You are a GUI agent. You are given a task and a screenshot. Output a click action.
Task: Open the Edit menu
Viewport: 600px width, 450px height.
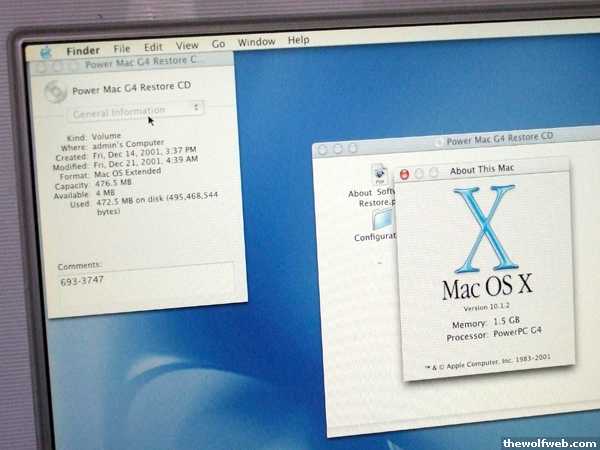coord(153,47)
